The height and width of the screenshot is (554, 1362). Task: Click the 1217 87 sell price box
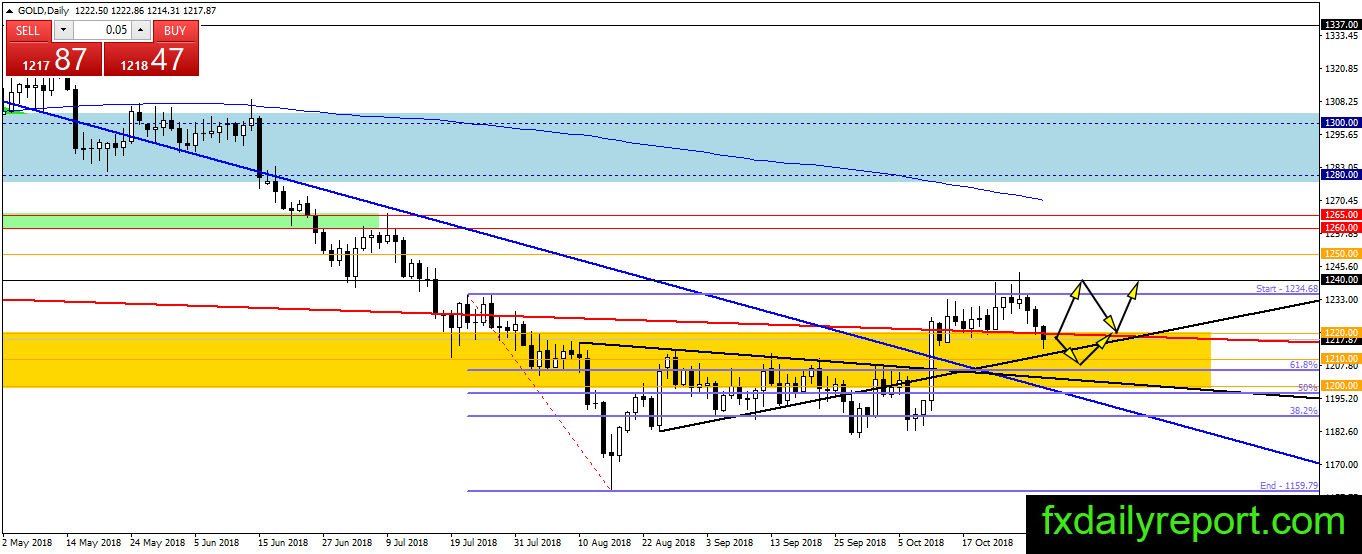(53, 59)
